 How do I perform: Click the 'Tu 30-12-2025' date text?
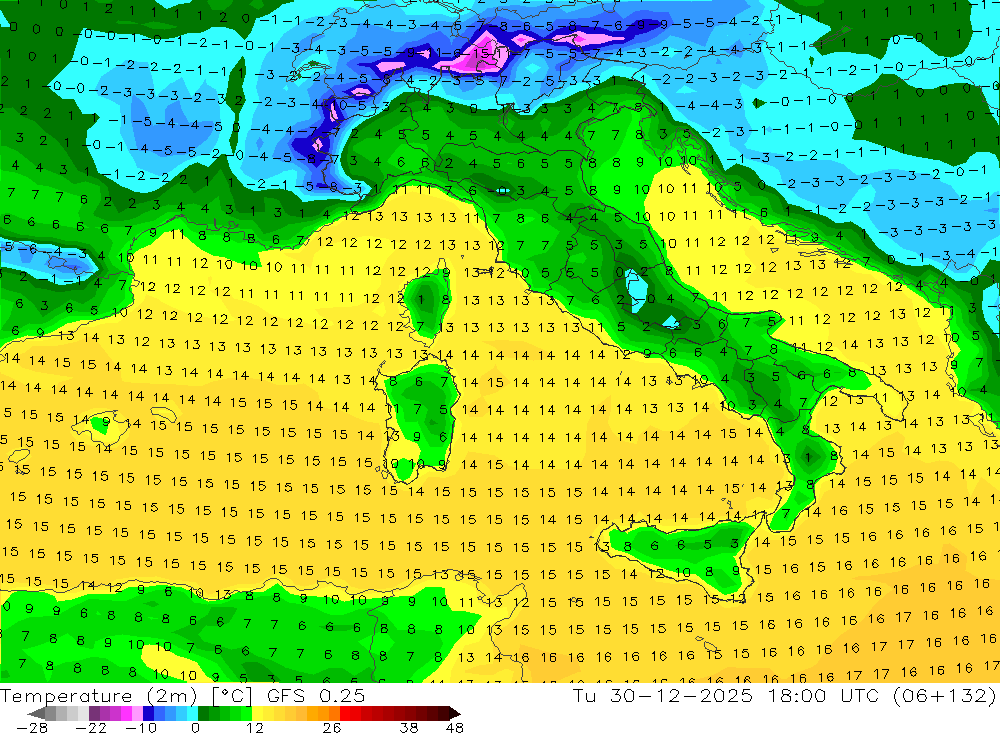tap(663, 695)
